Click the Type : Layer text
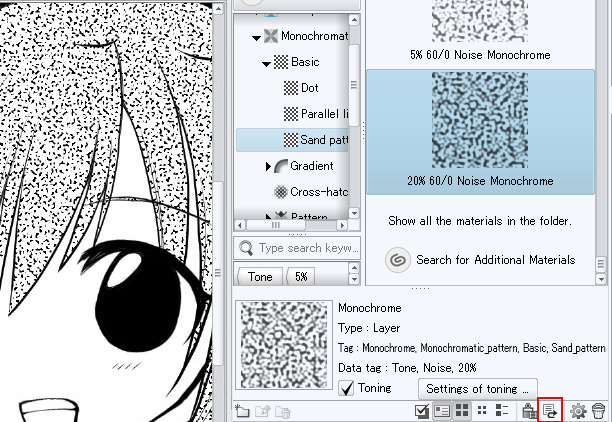Viewport: 612px width, 422px height. (x=369, y=328)
